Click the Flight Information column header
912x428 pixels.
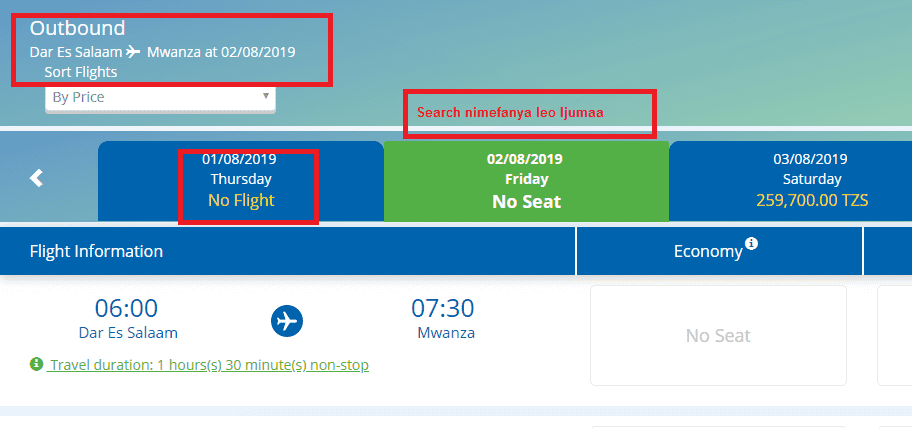(x=97, y=251)
